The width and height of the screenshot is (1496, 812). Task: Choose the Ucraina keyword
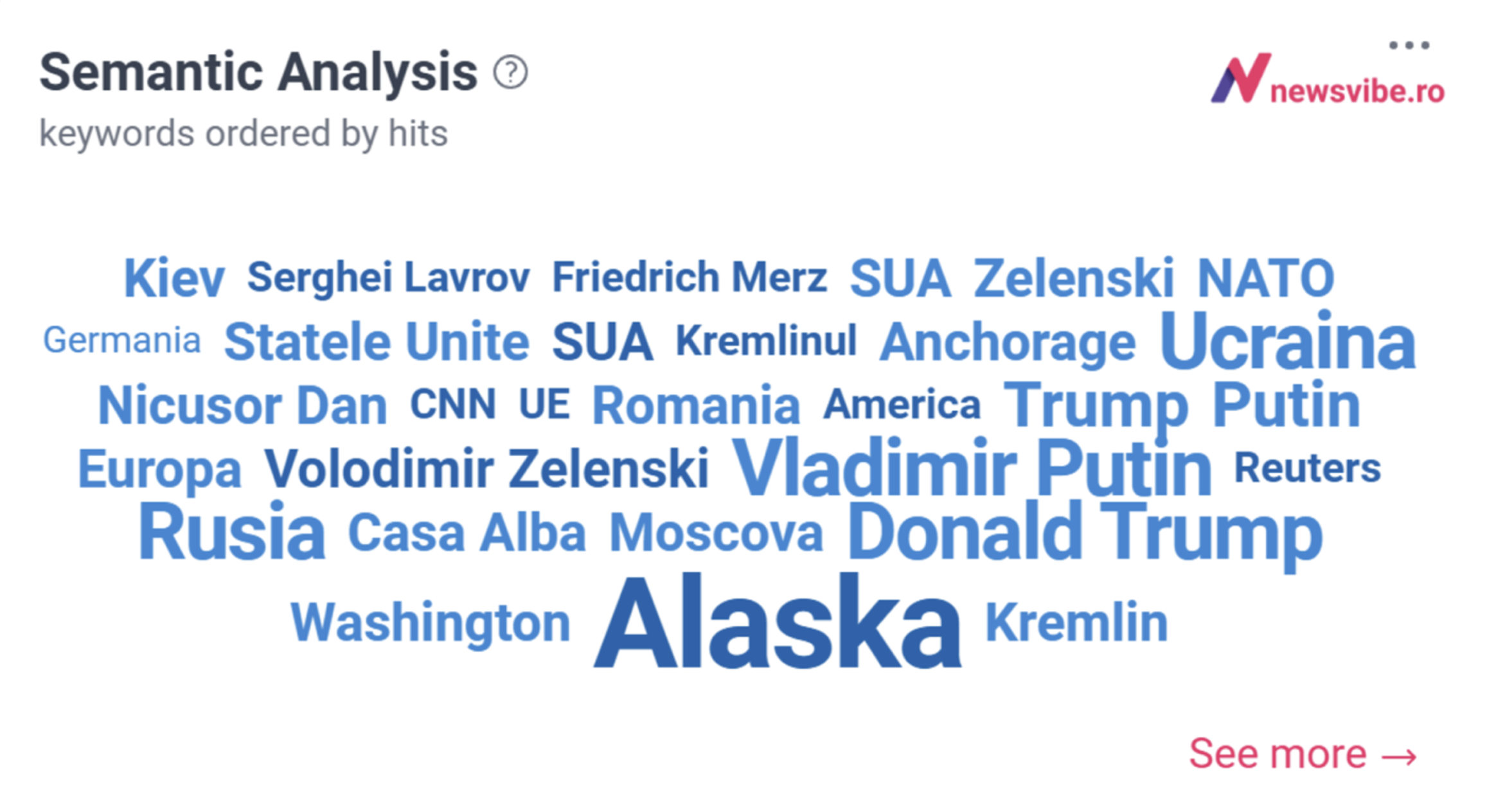click(x=1287, y=340)
